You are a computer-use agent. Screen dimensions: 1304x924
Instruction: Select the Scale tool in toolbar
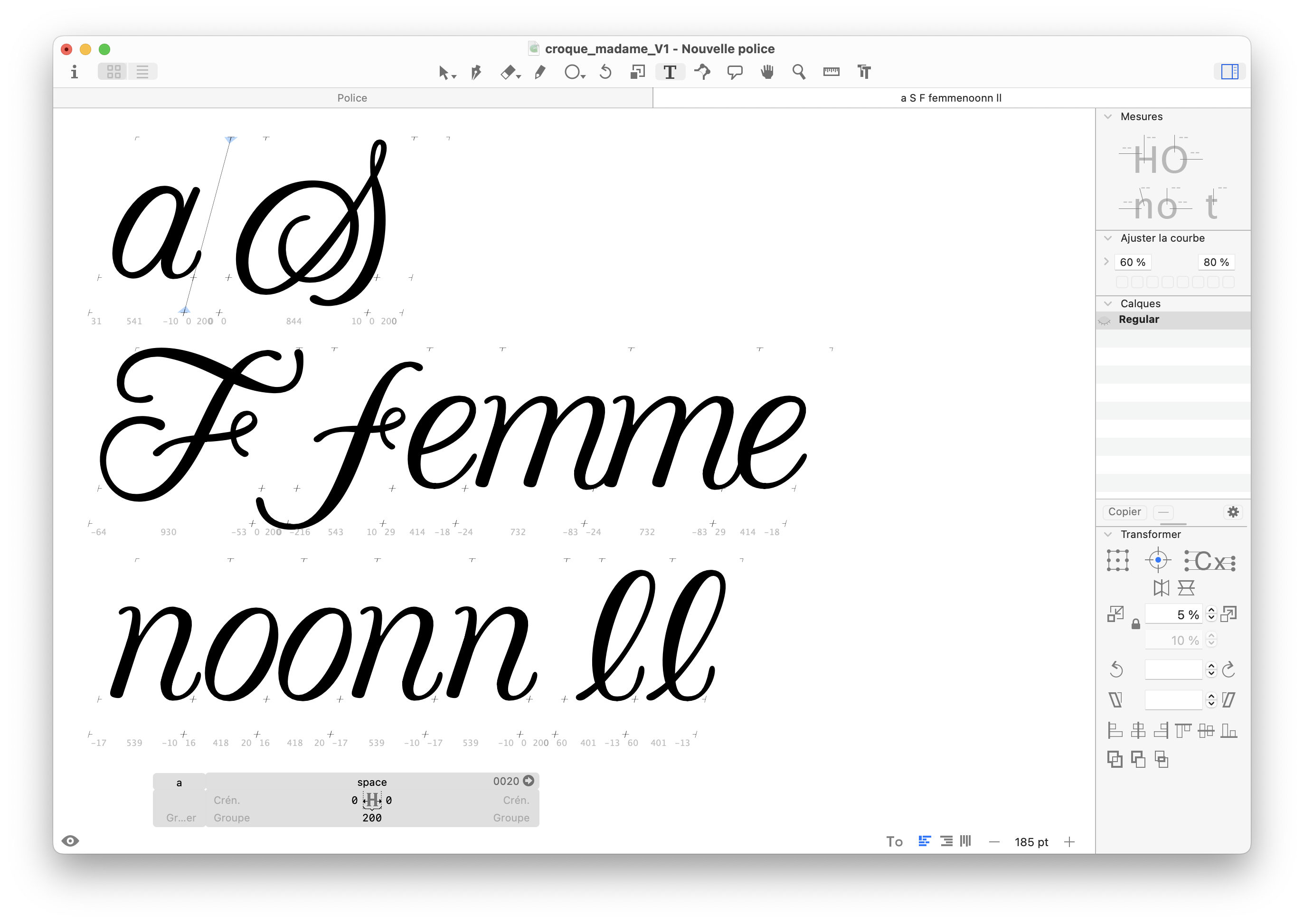637,72
